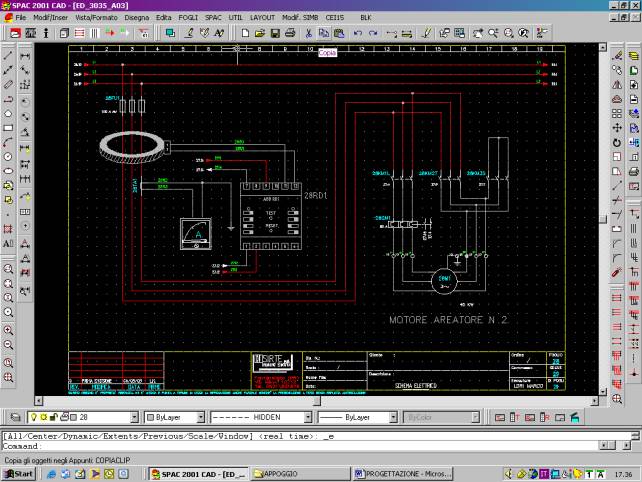Open the HIDDEN linetype dropdown

coord(308,416)
